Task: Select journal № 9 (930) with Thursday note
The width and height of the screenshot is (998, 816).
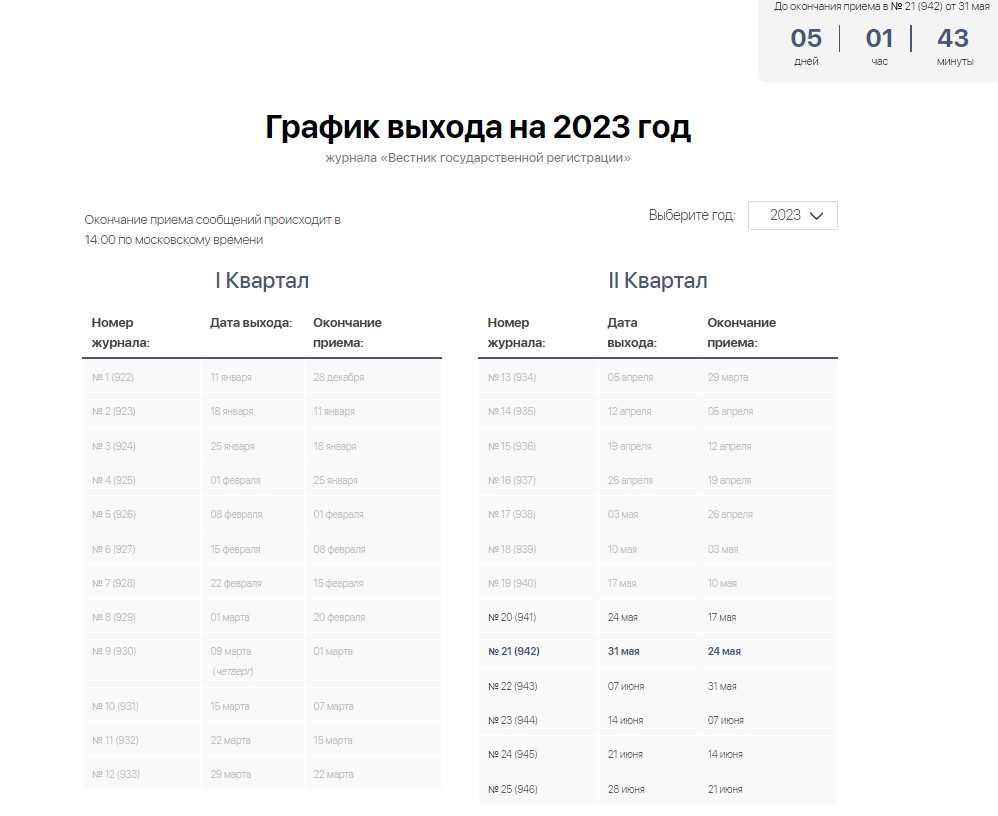Action: (113, 651)
